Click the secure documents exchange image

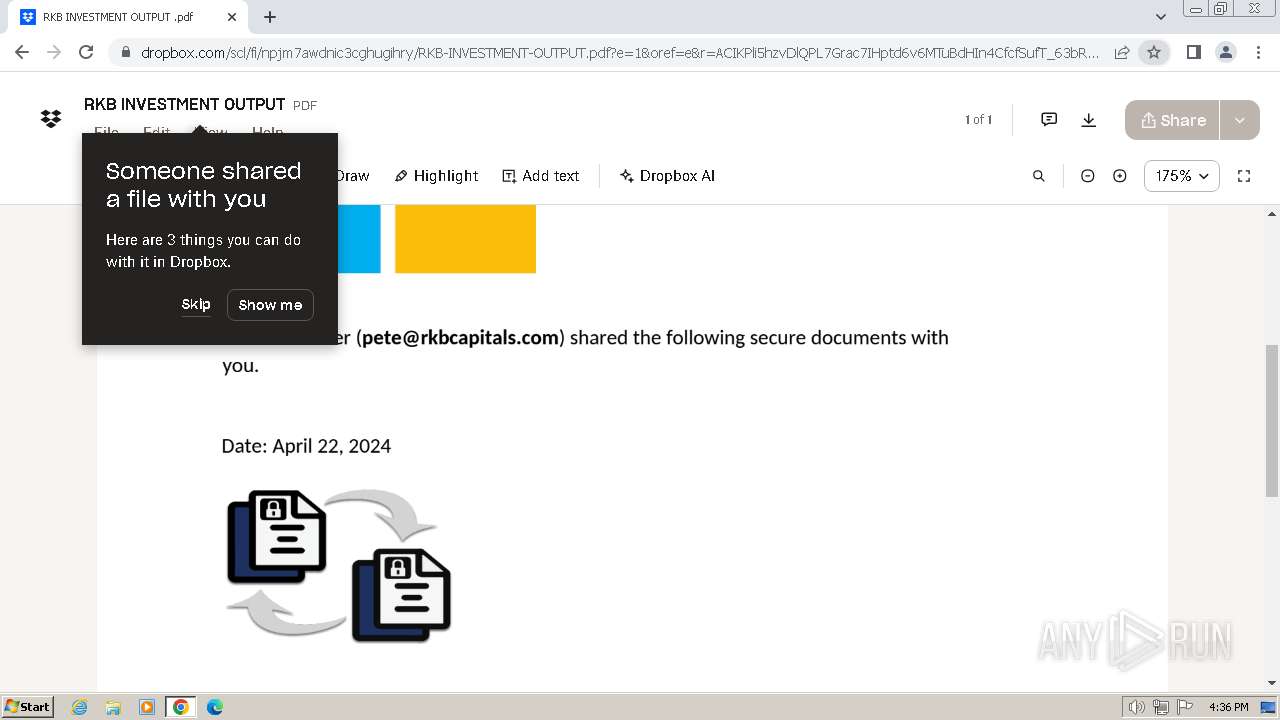(339, 565)
